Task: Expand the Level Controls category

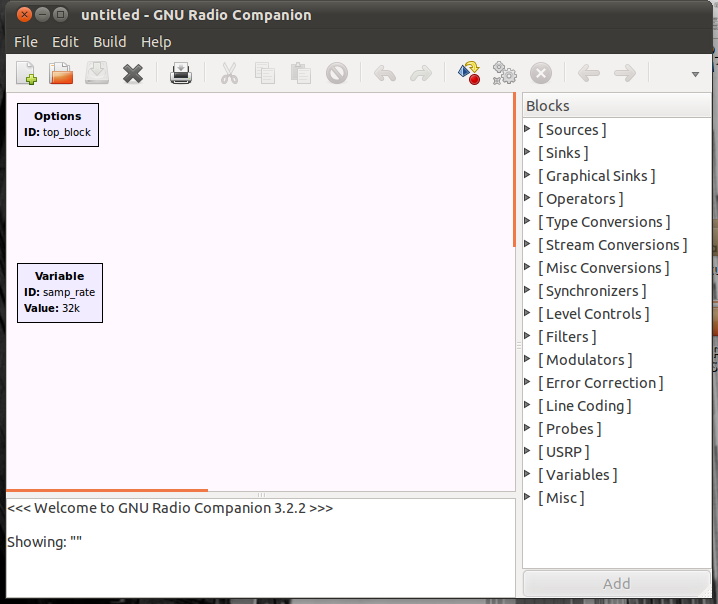Action: tap(527, 313)
